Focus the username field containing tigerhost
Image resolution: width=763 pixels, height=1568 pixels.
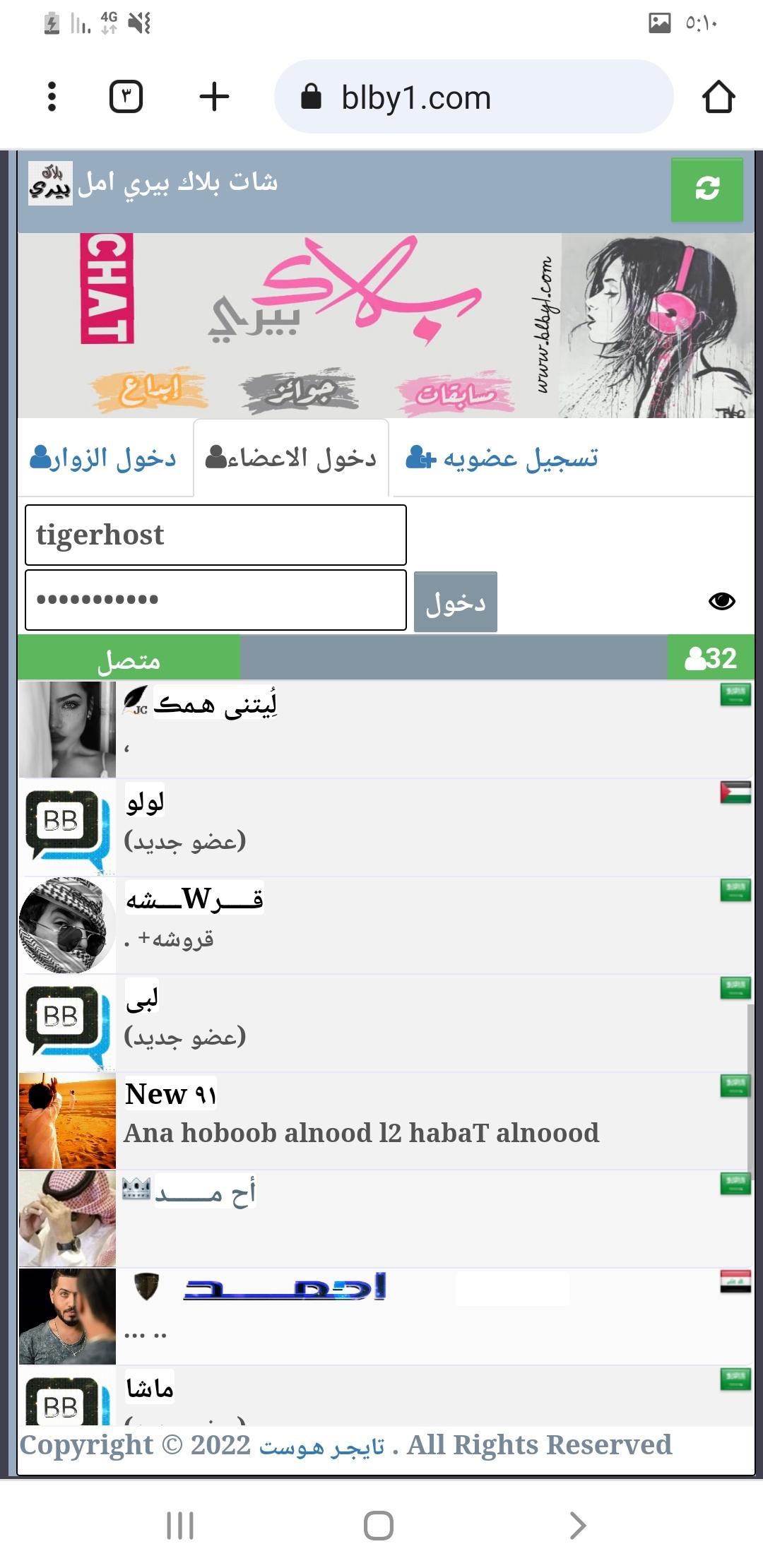tap(215, 535)
